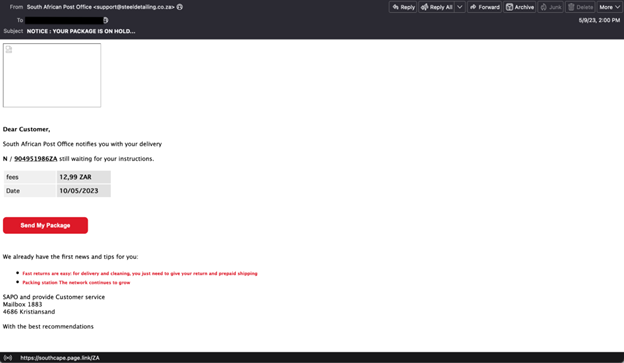
Task: Click the Packing station red bullet text
Action: (x=76, y=283)
